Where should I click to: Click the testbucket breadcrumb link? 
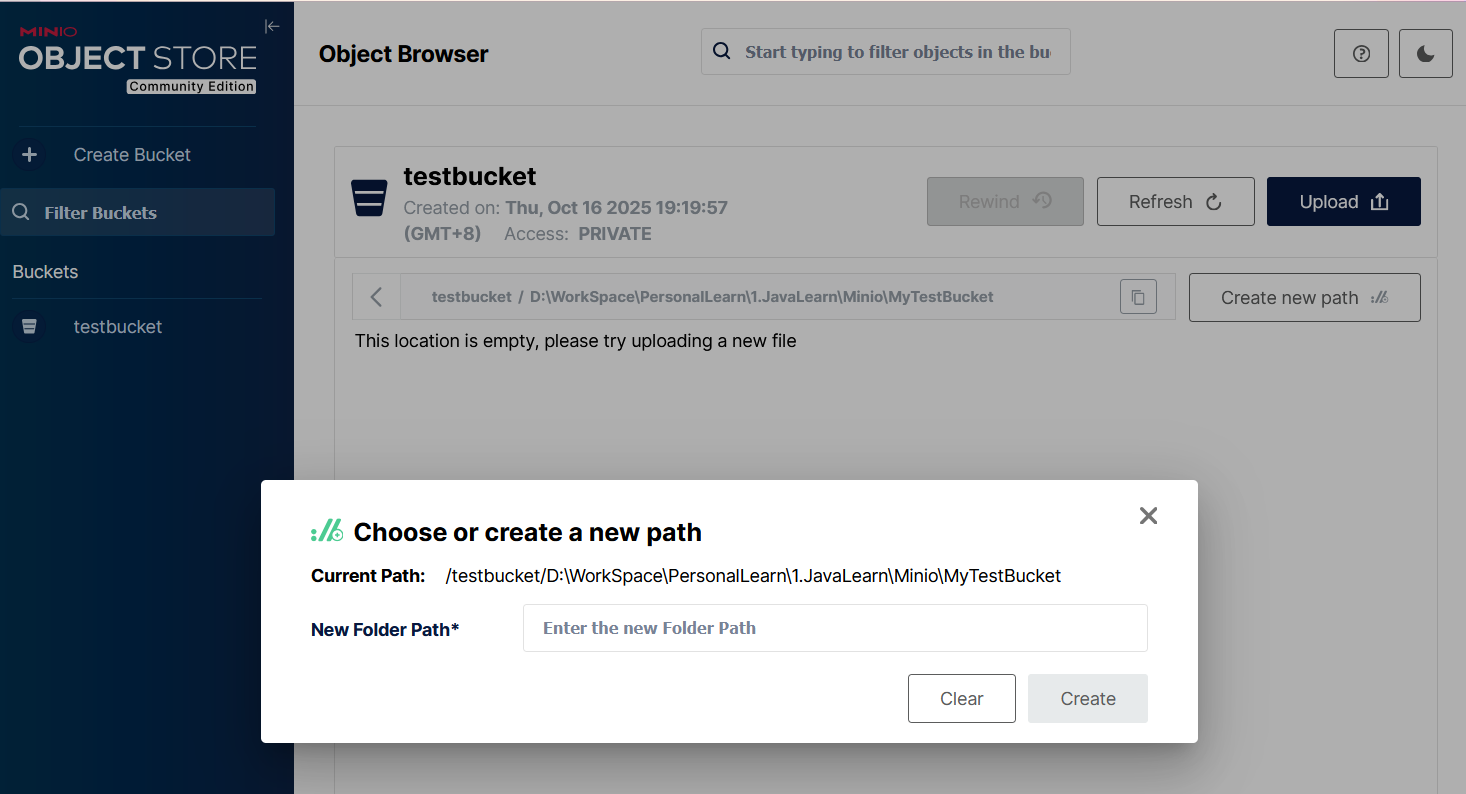[471, 297]
